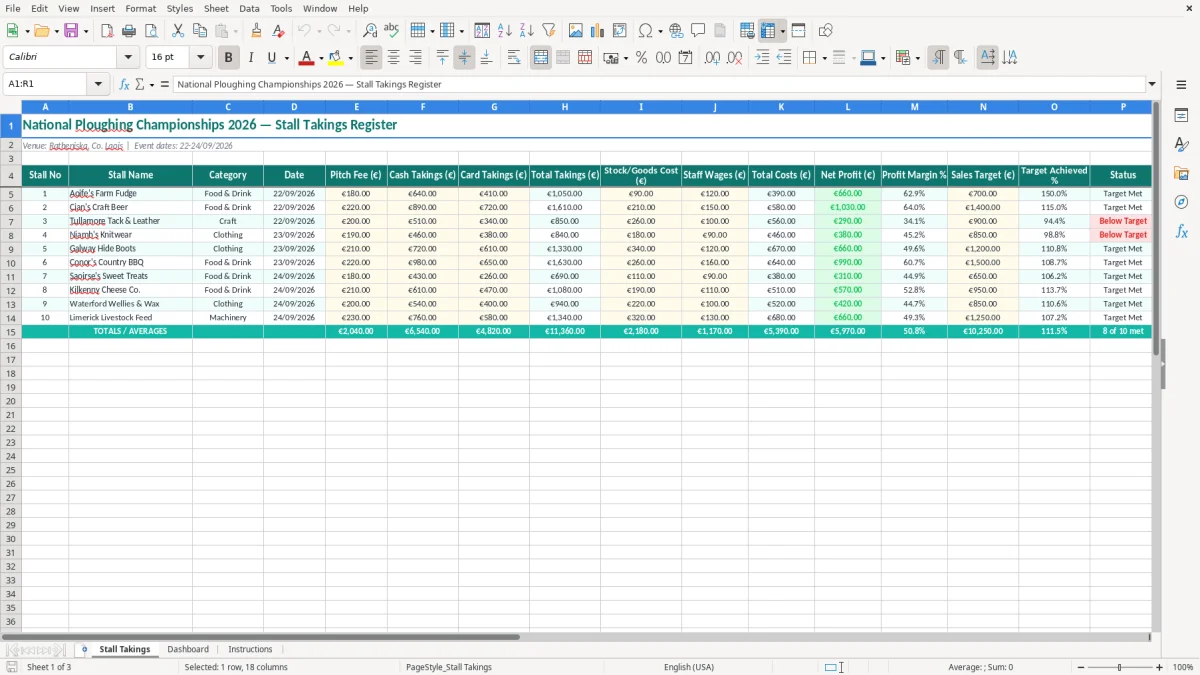Viewport: 1200px width, 675px height.
Task: Remove a decimal place
Action: [734, 58]
